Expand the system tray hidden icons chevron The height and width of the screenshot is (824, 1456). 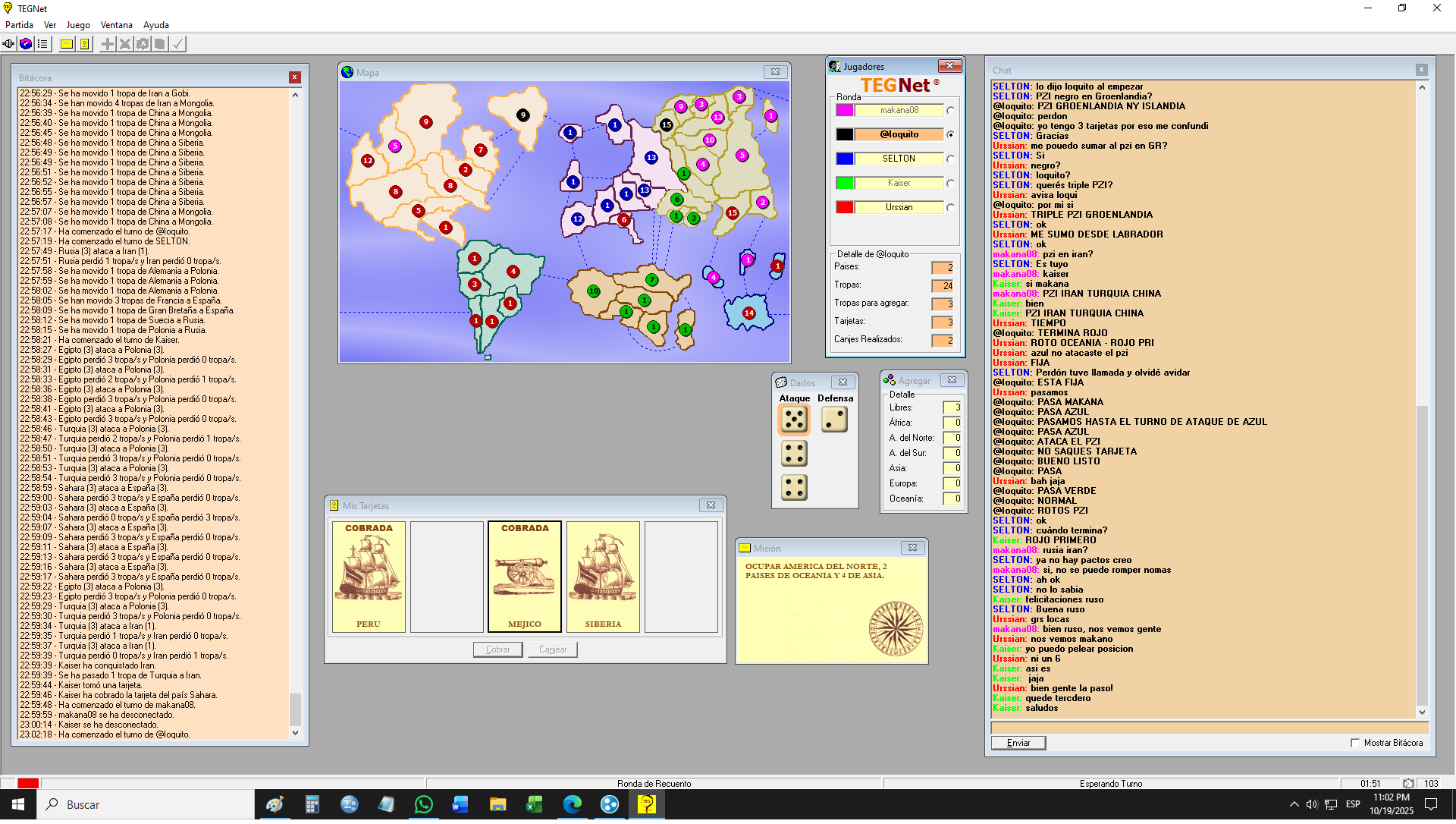pyautogui.click(x=1294, y=804)
